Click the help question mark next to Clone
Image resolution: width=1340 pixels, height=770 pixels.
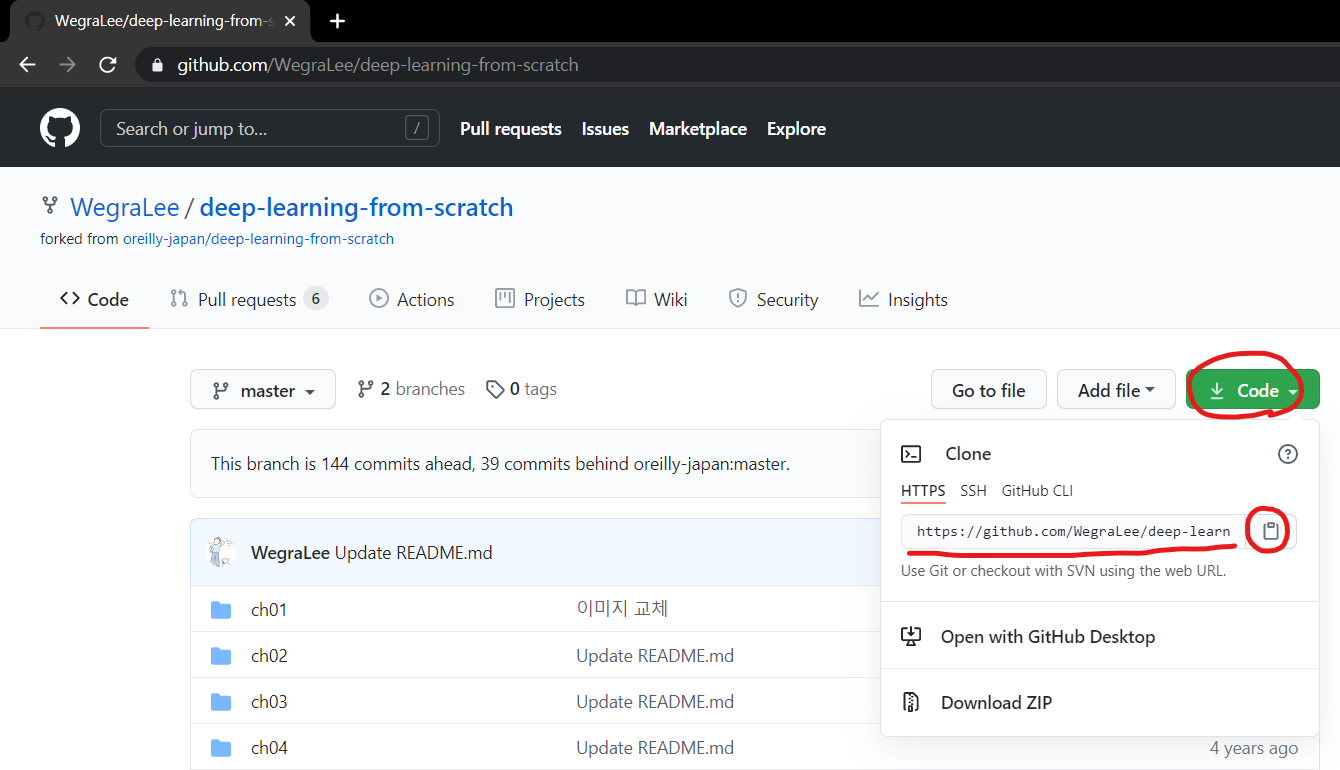point(1288,454)
